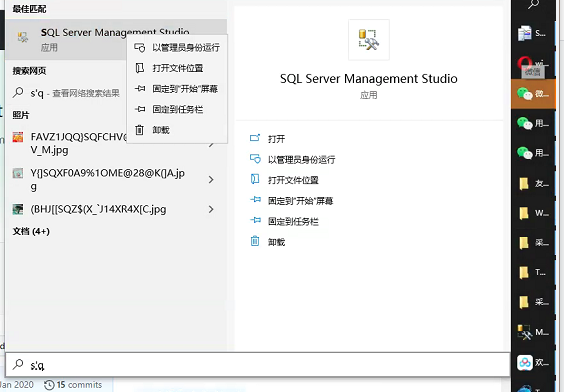The image size is (564, 392).
Task: Choose 以管理员身份运行 in the context menu
Action: [x=177, y=47]
